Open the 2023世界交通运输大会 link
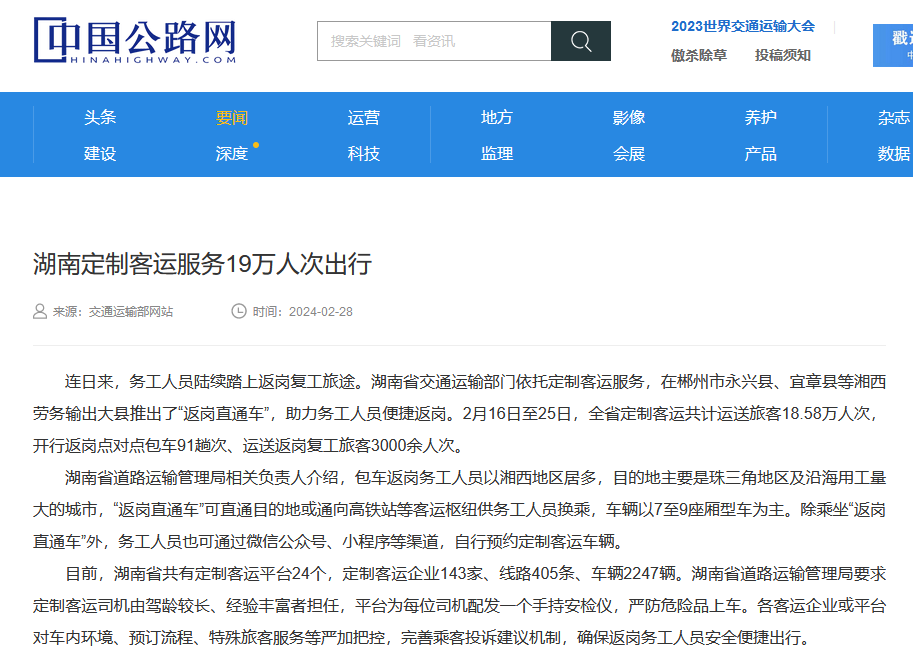913x657 pixels. pos(742,26)
